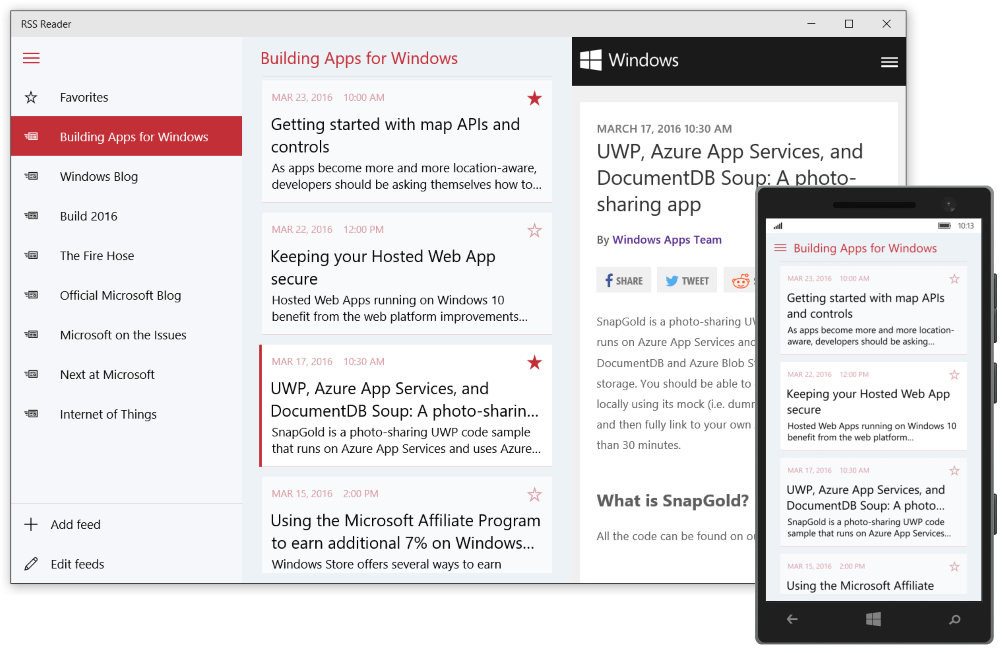
Task: Tap the Search key on the phone
Action: pos(954,620)
